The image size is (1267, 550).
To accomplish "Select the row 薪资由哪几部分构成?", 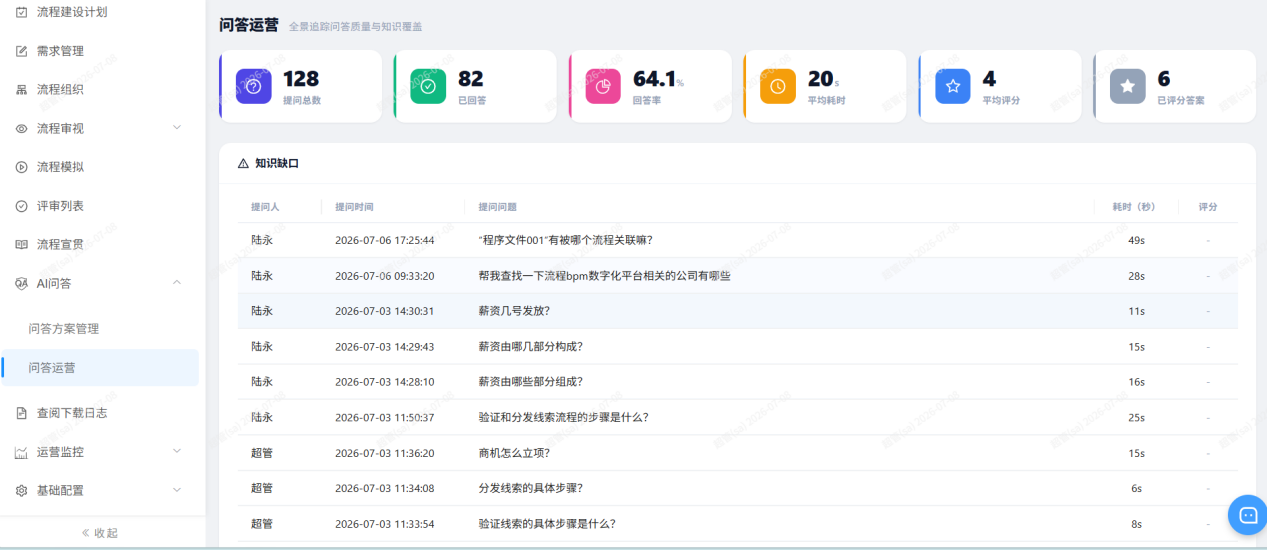I will (738, 346).
